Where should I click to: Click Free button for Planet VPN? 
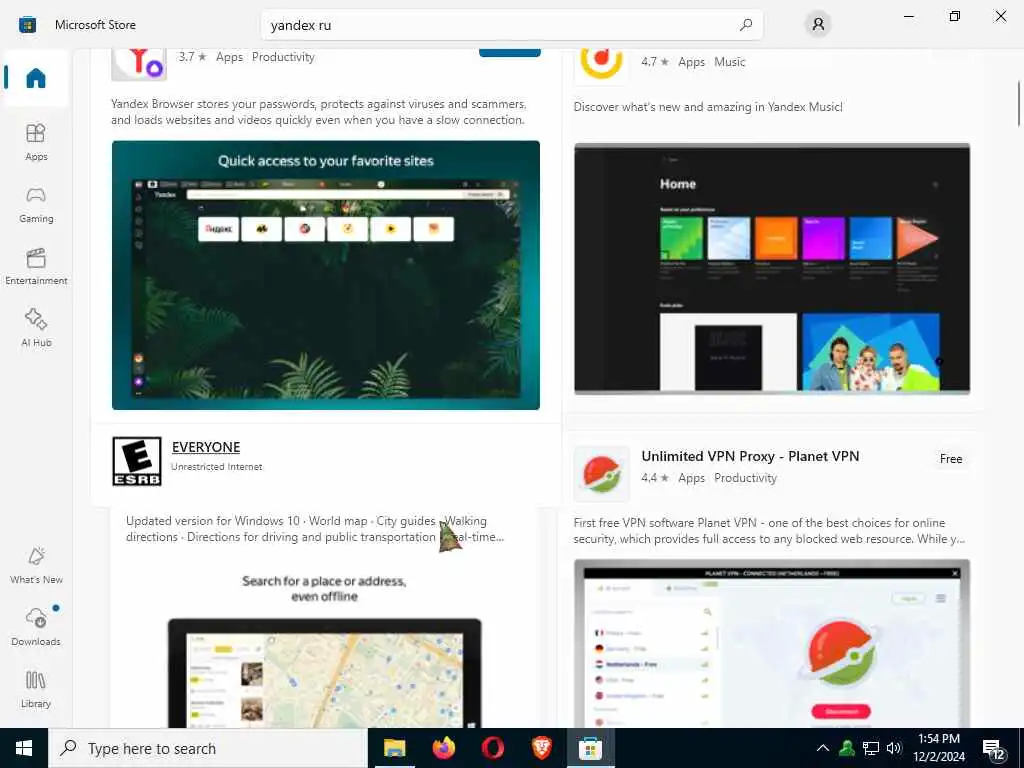(x=951, y=458)
